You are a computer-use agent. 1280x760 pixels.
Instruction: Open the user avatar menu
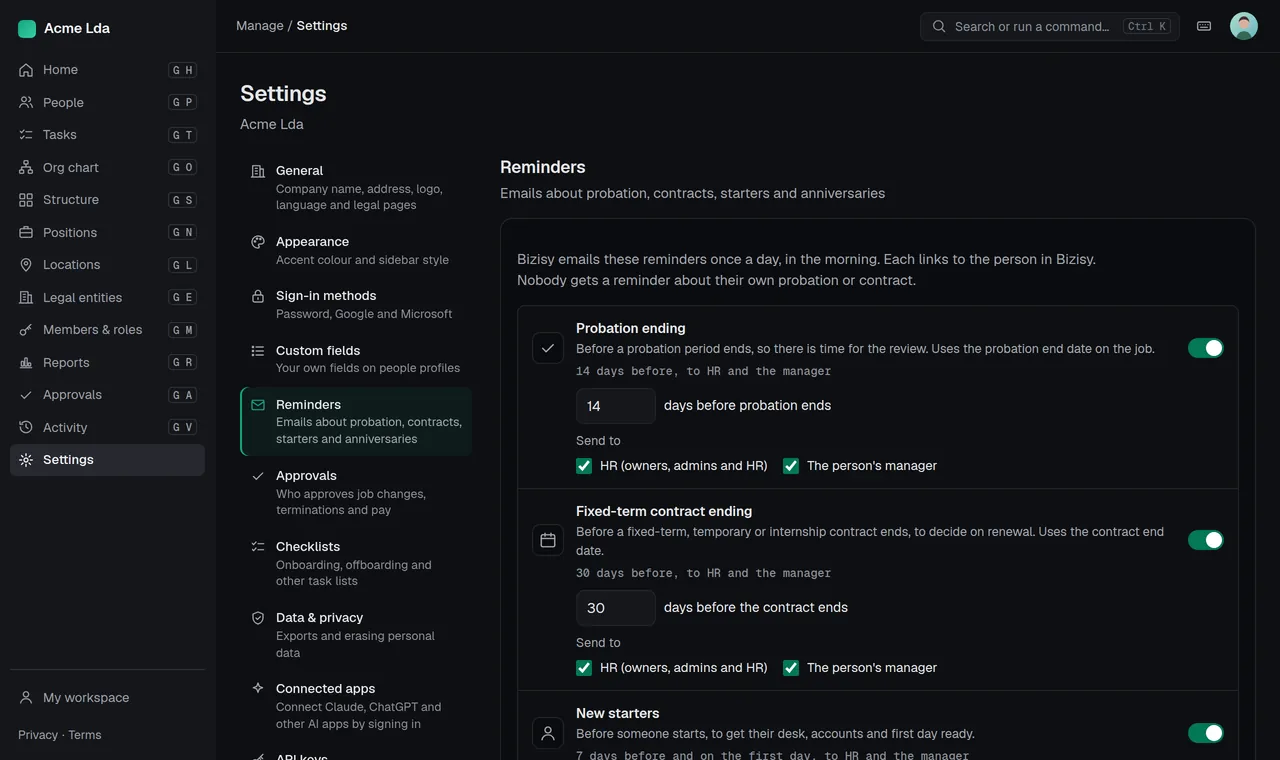(x=1244, y=26)
